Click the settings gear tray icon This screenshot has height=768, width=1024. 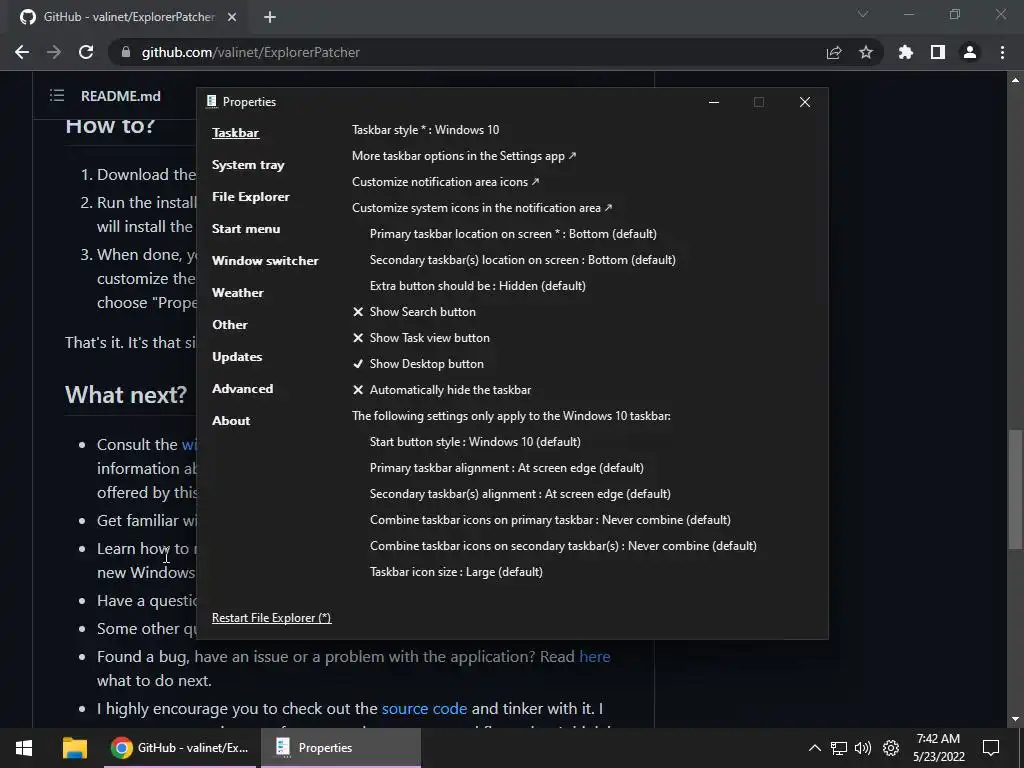click(x=891, y=748)
